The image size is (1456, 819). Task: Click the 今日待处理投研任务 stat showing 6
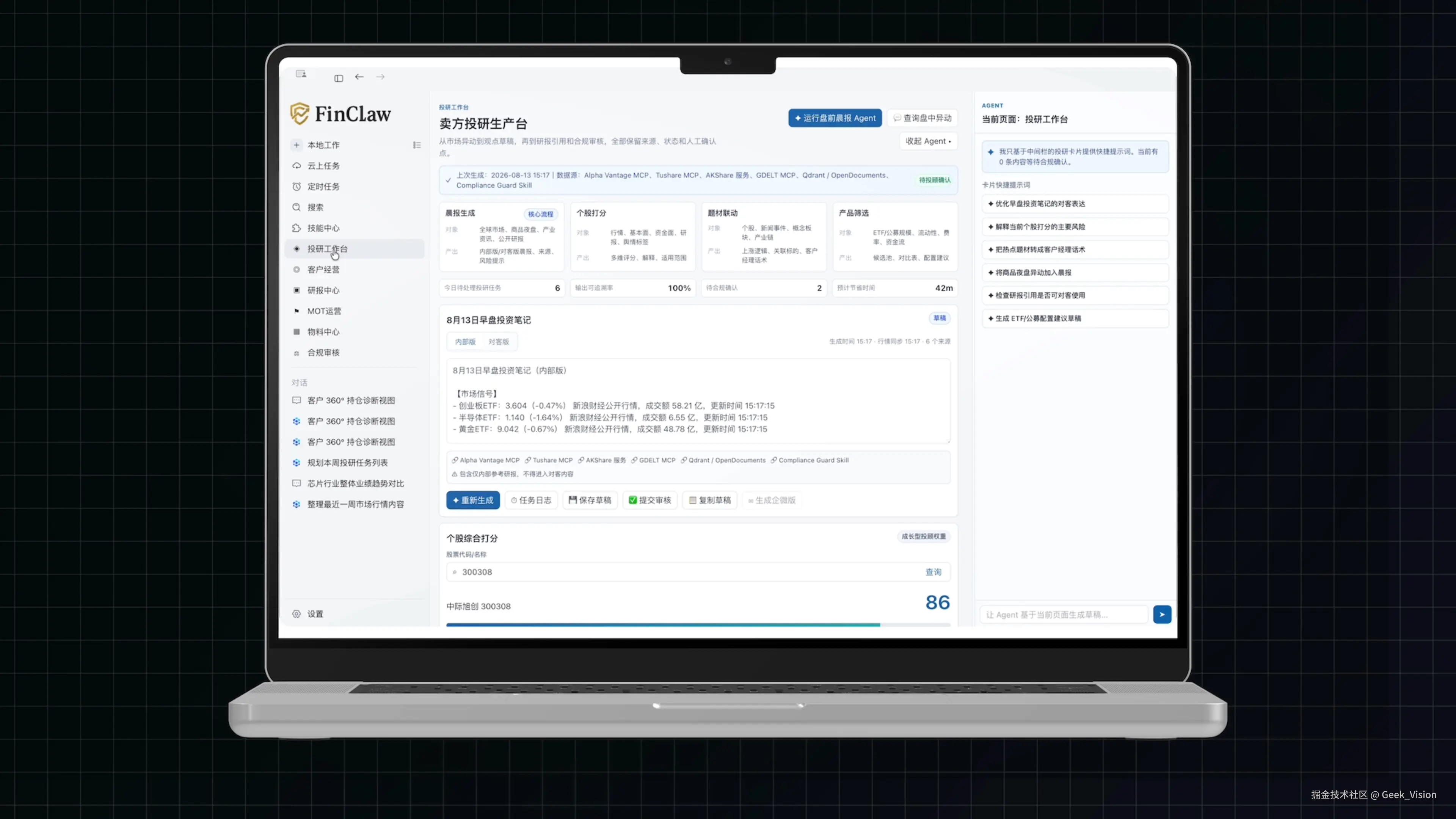coord(501,288)
